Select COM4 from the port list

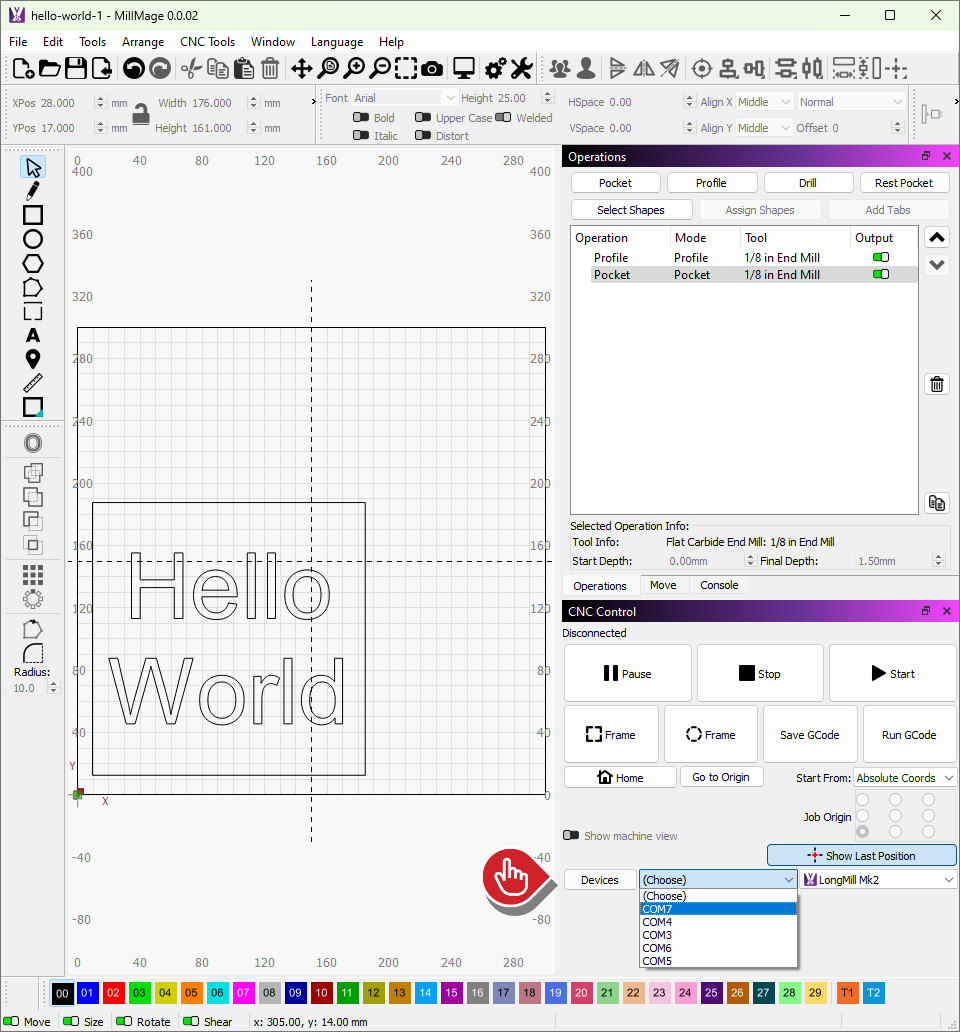657,922
